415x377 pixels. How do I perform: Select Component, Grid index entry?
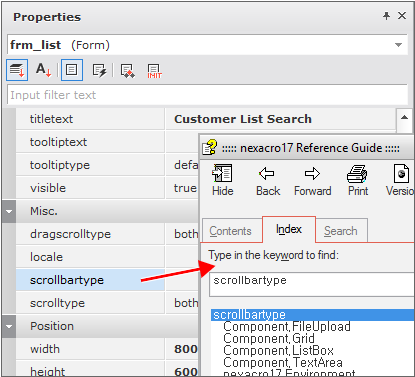(269, 339)
